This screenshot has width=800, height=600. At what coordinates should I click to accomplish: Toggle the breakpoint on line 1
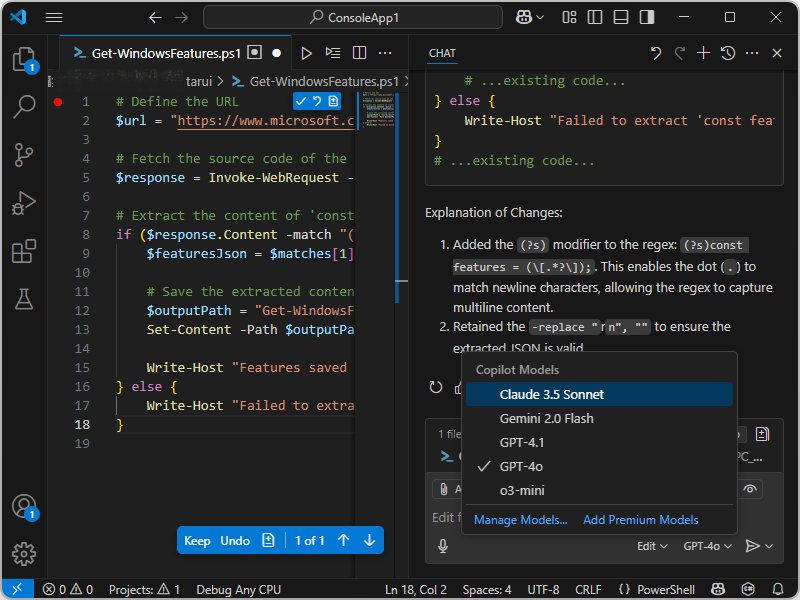(x=58, y=101)
